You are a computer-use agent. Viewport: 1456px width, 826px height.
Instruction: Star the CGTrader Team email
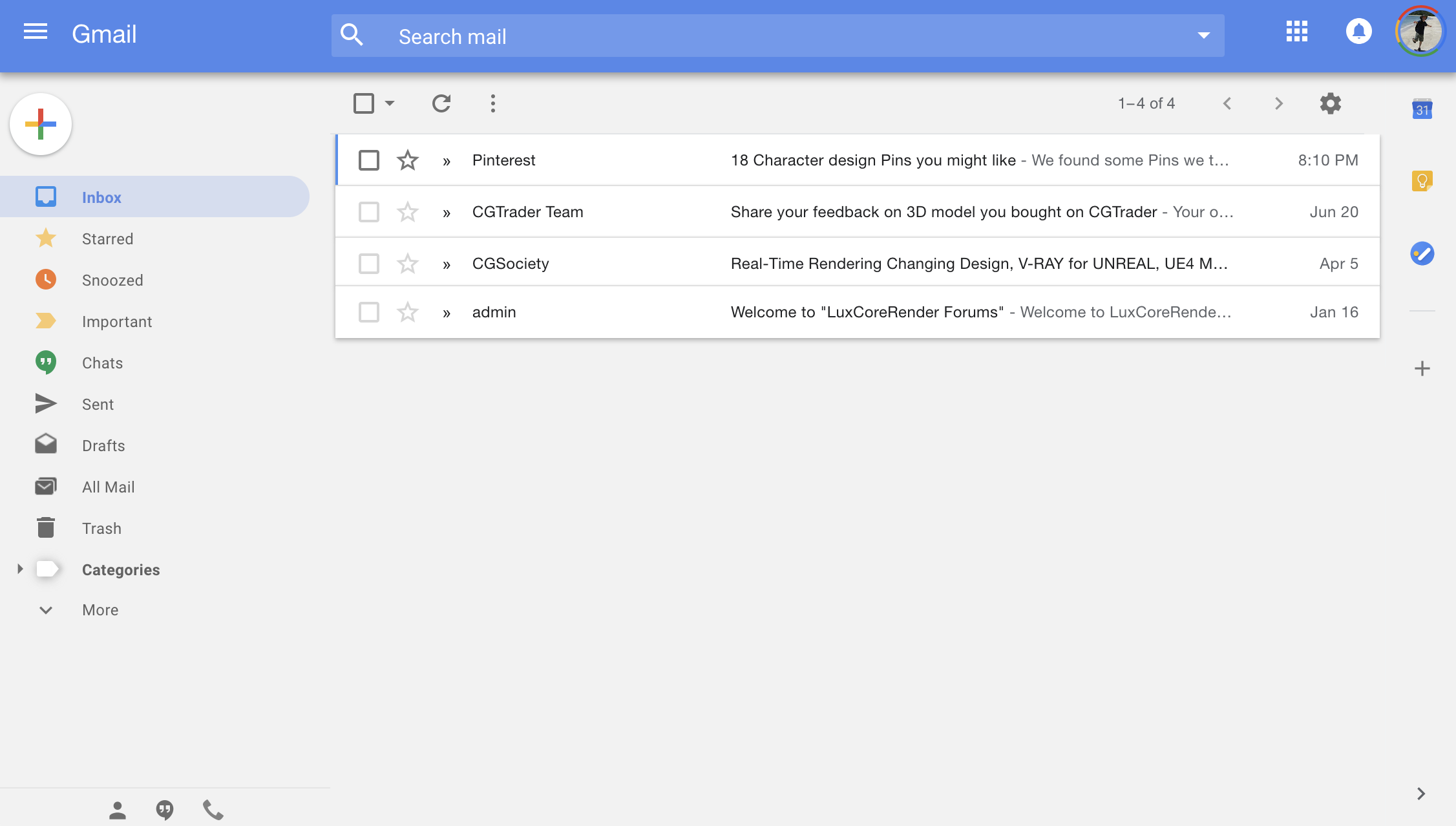pos(407,211)
